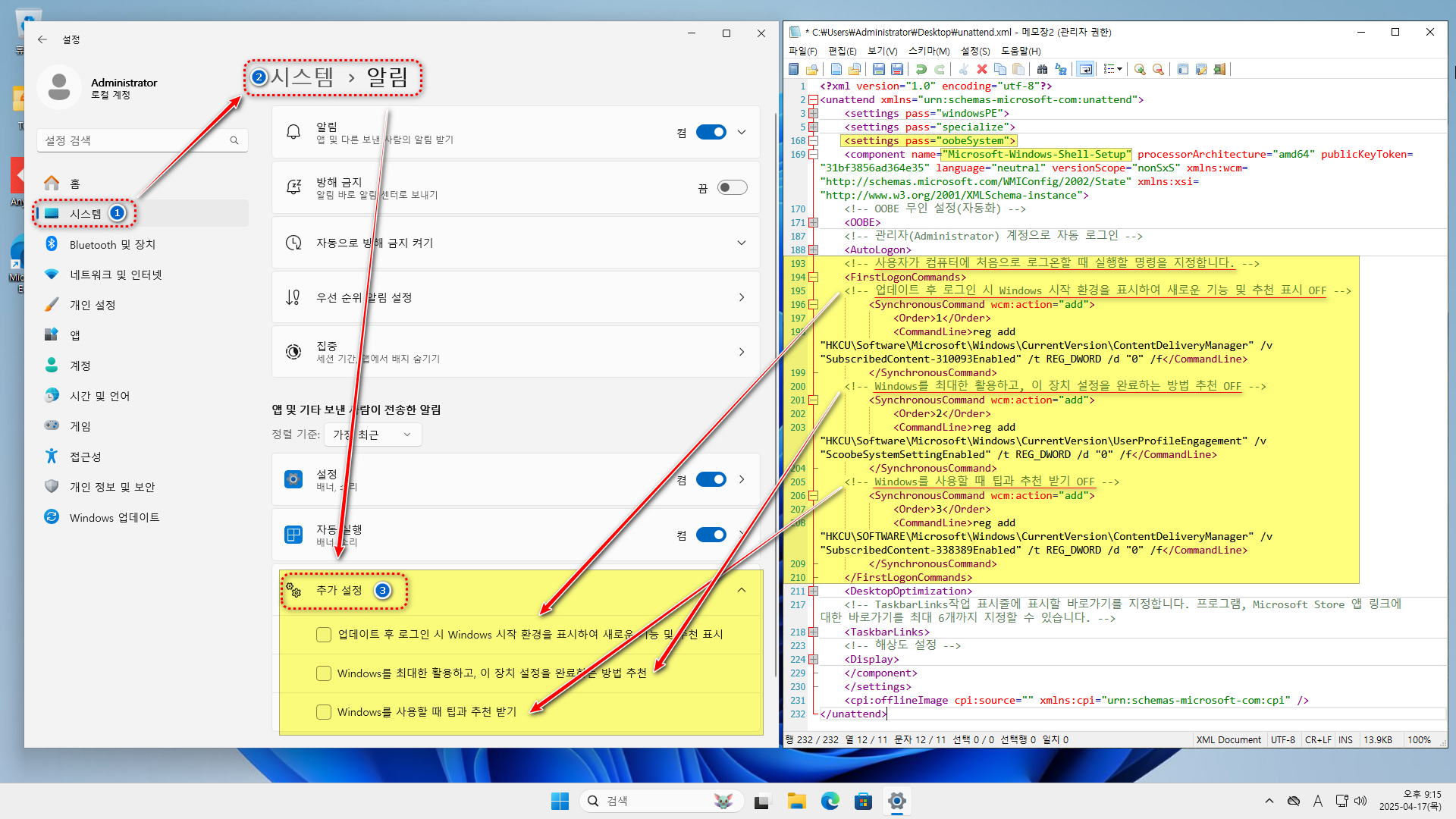This screenshot has height=819, width=1456.
Task: Go to Windows 업데이트 in sidebar
Action: 114,517
